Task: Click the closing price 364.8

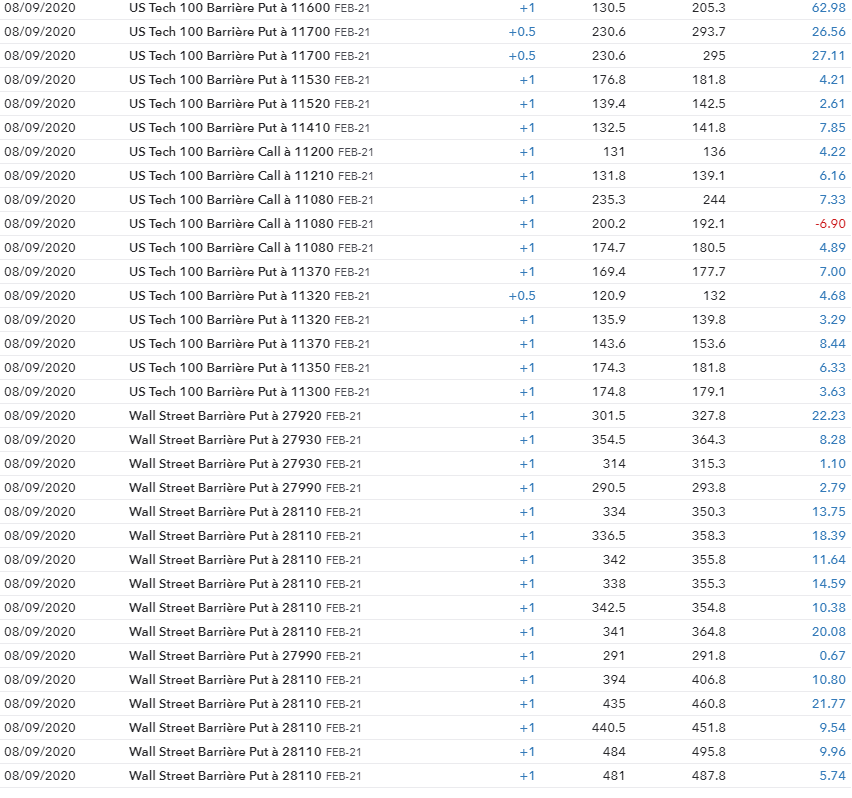Action: pos(709,631)
